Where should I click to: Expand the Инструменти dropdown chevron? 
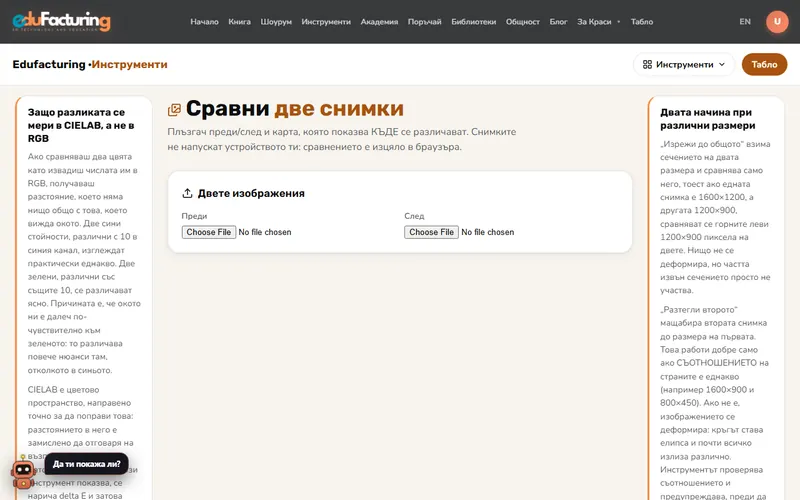tap(721, 64)
